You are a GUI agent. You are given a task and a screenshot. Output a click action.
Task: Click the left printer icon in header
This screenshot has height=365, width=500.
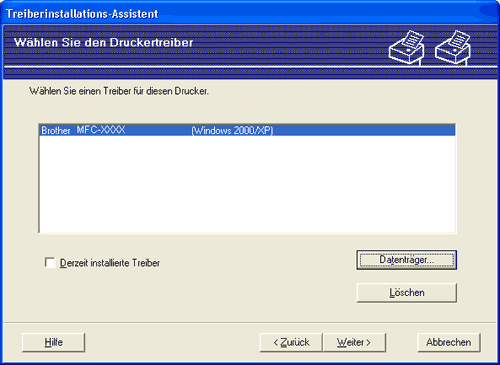click(x=406, y=47)
